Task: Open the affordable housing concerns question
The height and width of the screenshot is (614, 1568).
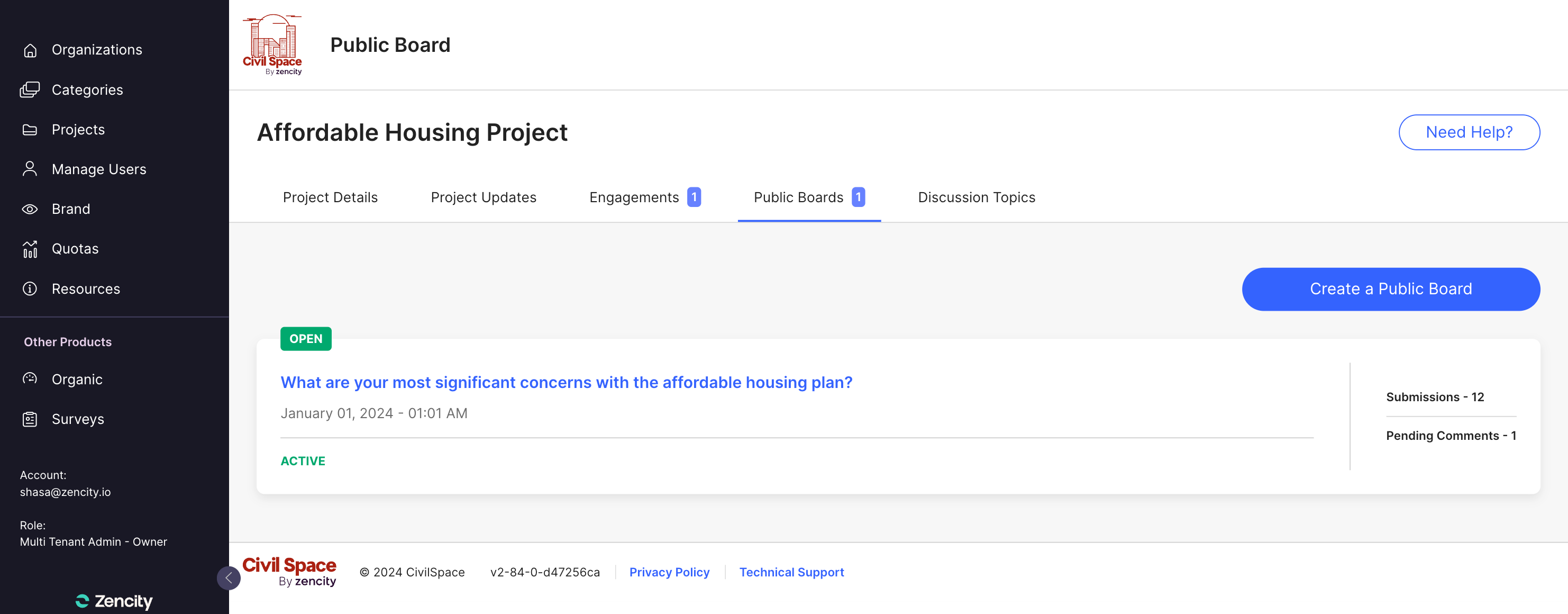Action: click(x=567, y=382)
